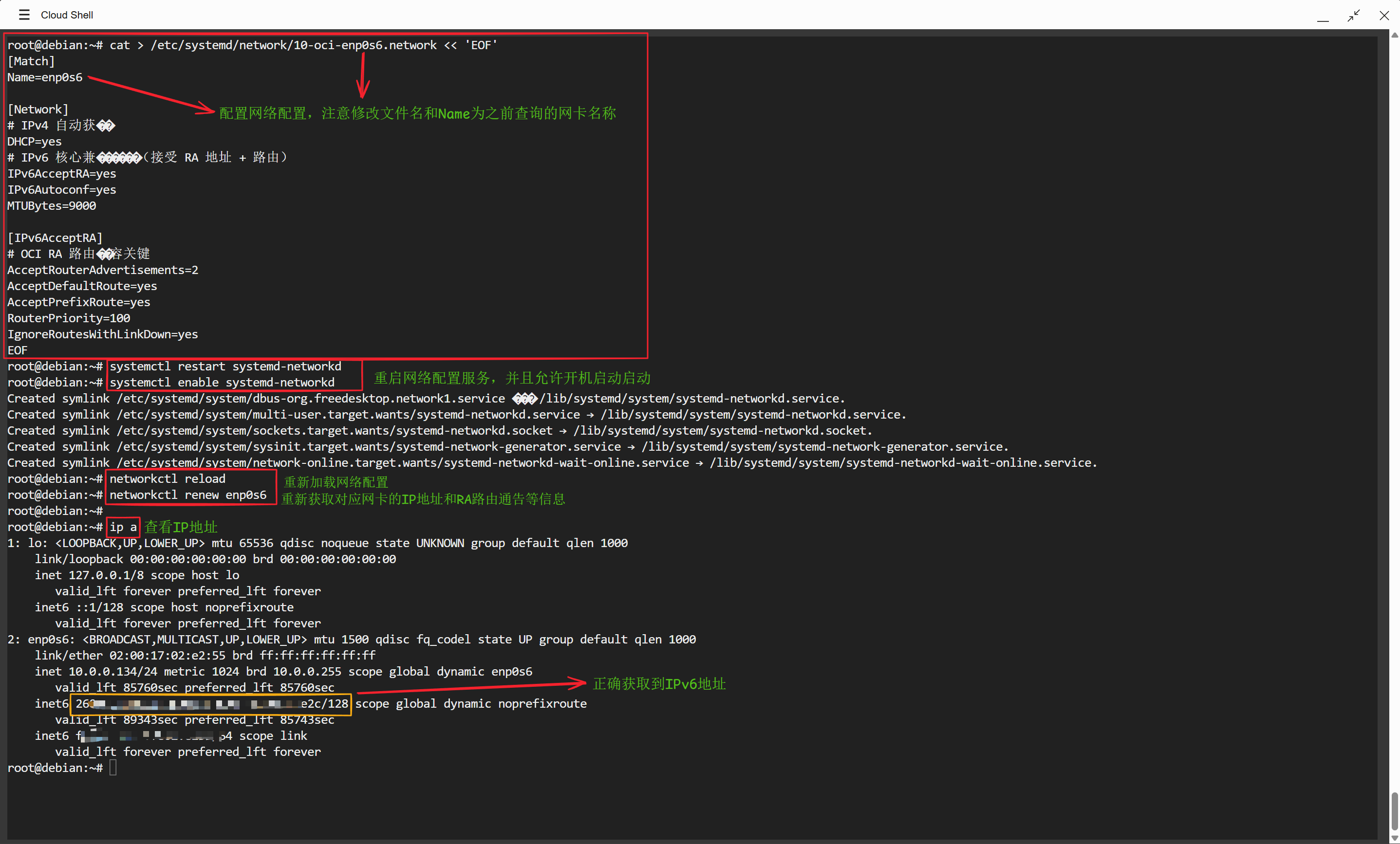Screen dimensions: 1400x844
Task: Click the scrollbar down arrow
Action: coord(1394,838)
